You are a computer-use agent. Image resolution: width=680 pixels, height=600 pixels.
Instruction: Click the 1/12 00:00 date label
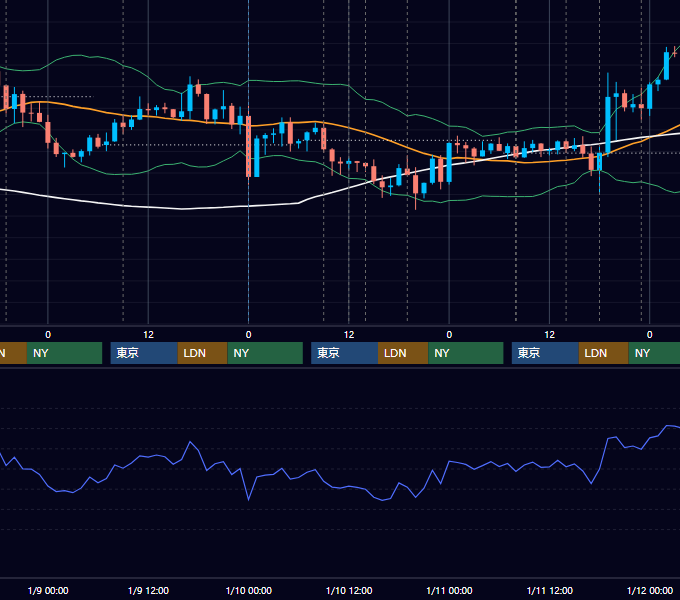pyautogui.click(x=650, y=590)
